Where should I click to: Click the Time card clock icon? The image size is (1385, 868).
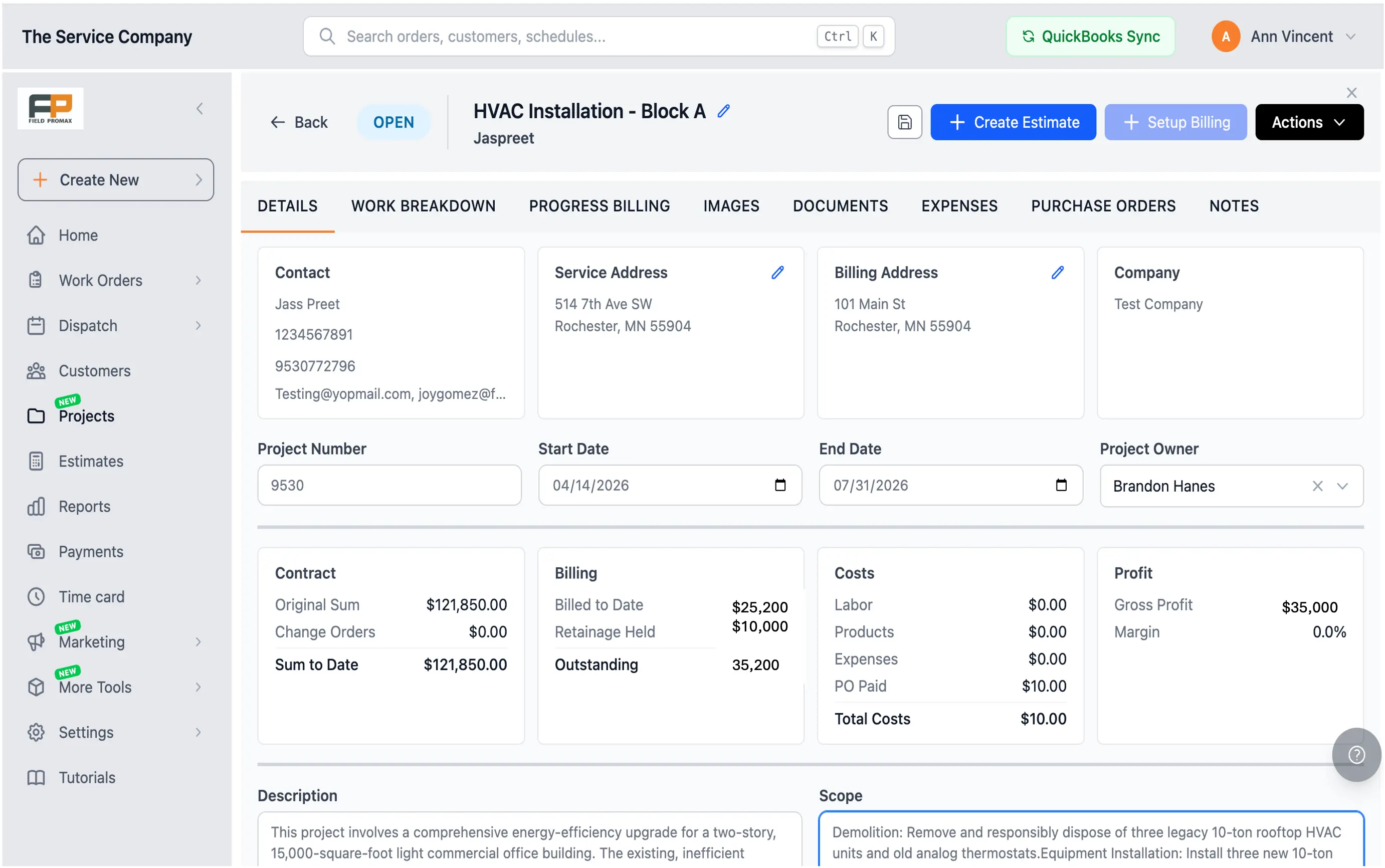click(36, 596)
